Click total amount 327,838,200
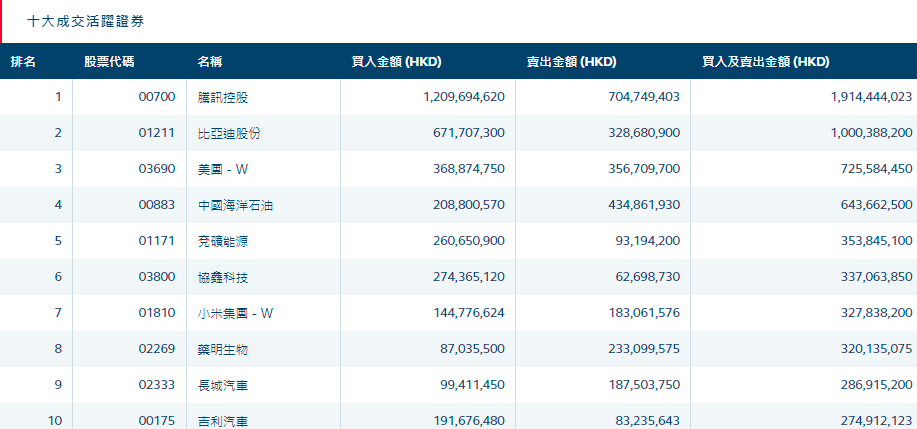Viewport: 917px width, 429px height. (876, 313)
